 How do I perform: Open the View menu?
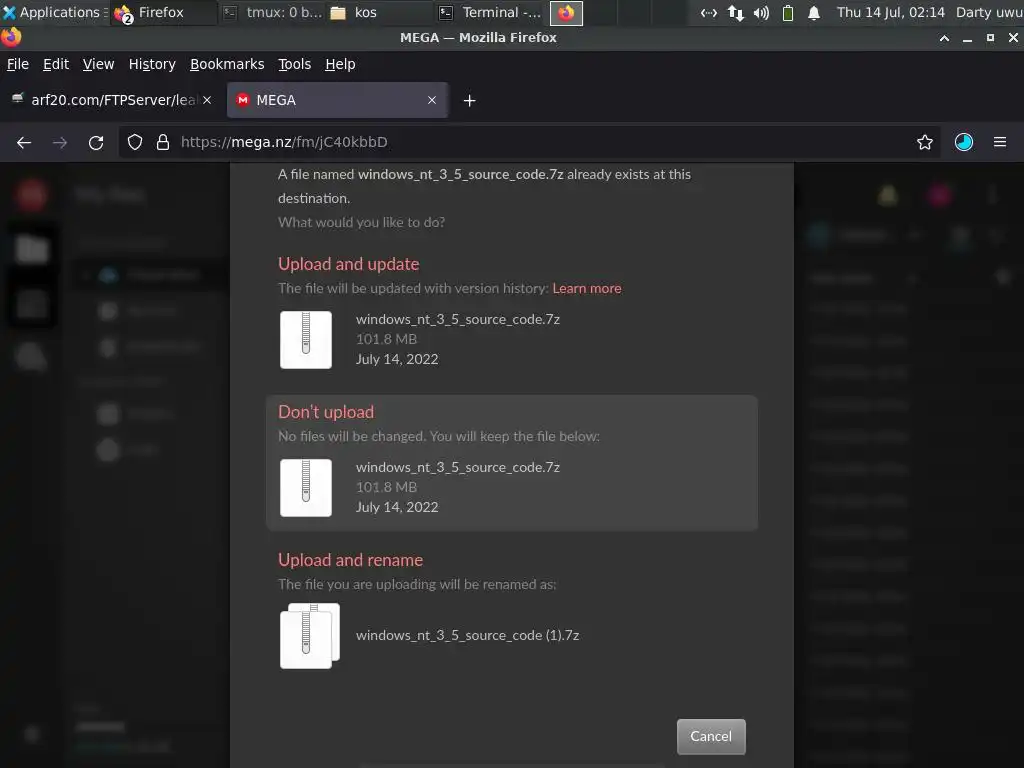click(x=98, y=64)
